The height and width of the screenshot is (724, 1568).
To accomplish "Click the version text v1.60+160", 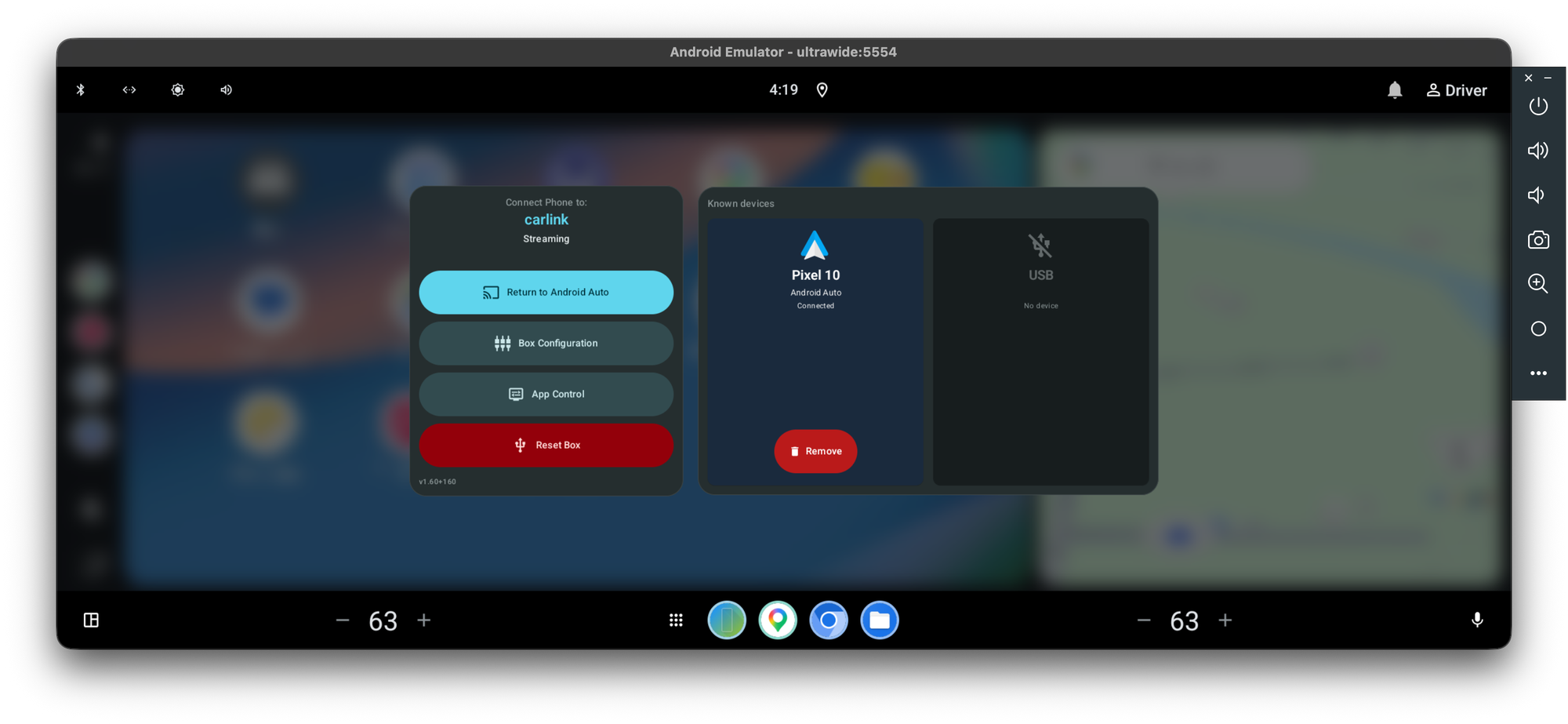I will pos(437,482).
